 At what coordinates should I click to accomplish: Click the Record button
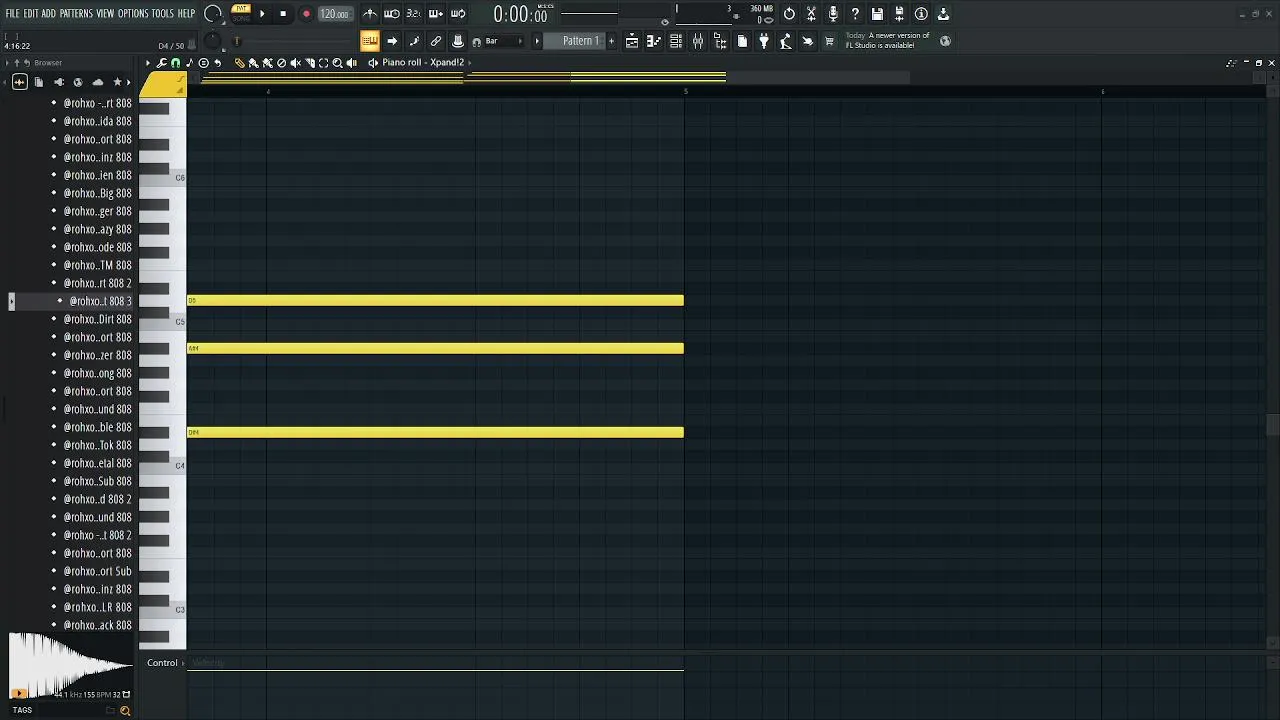(x=306, y=14)
